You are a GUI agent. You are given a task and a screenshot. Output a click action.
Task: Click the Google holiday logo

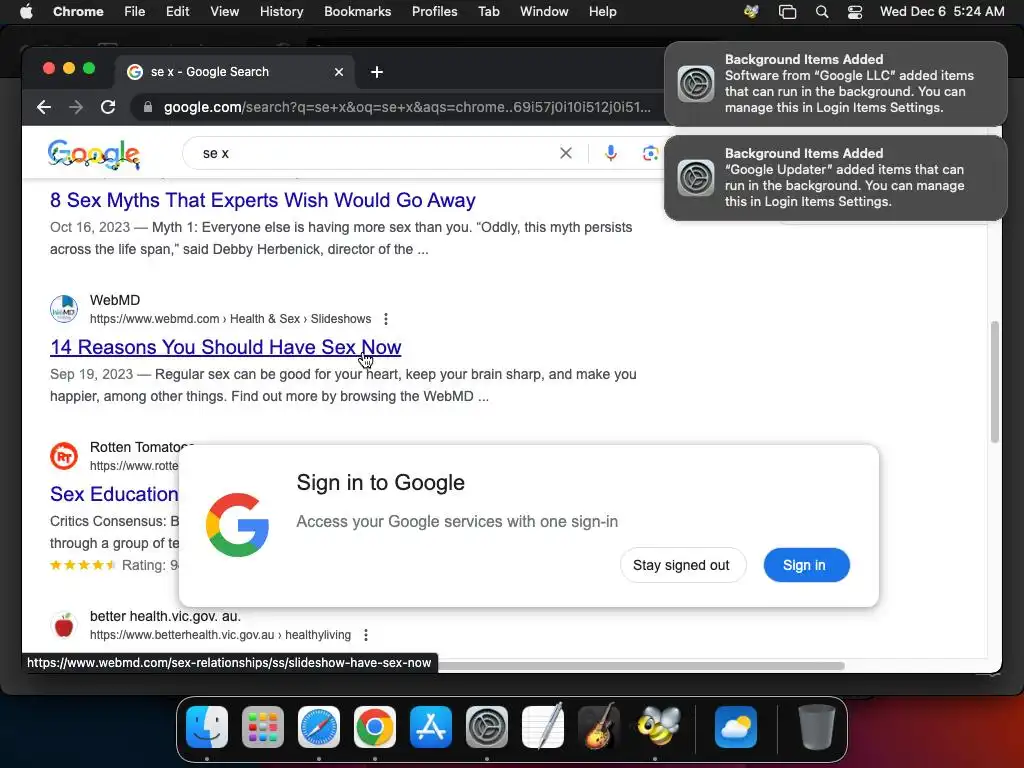[93, 154]
